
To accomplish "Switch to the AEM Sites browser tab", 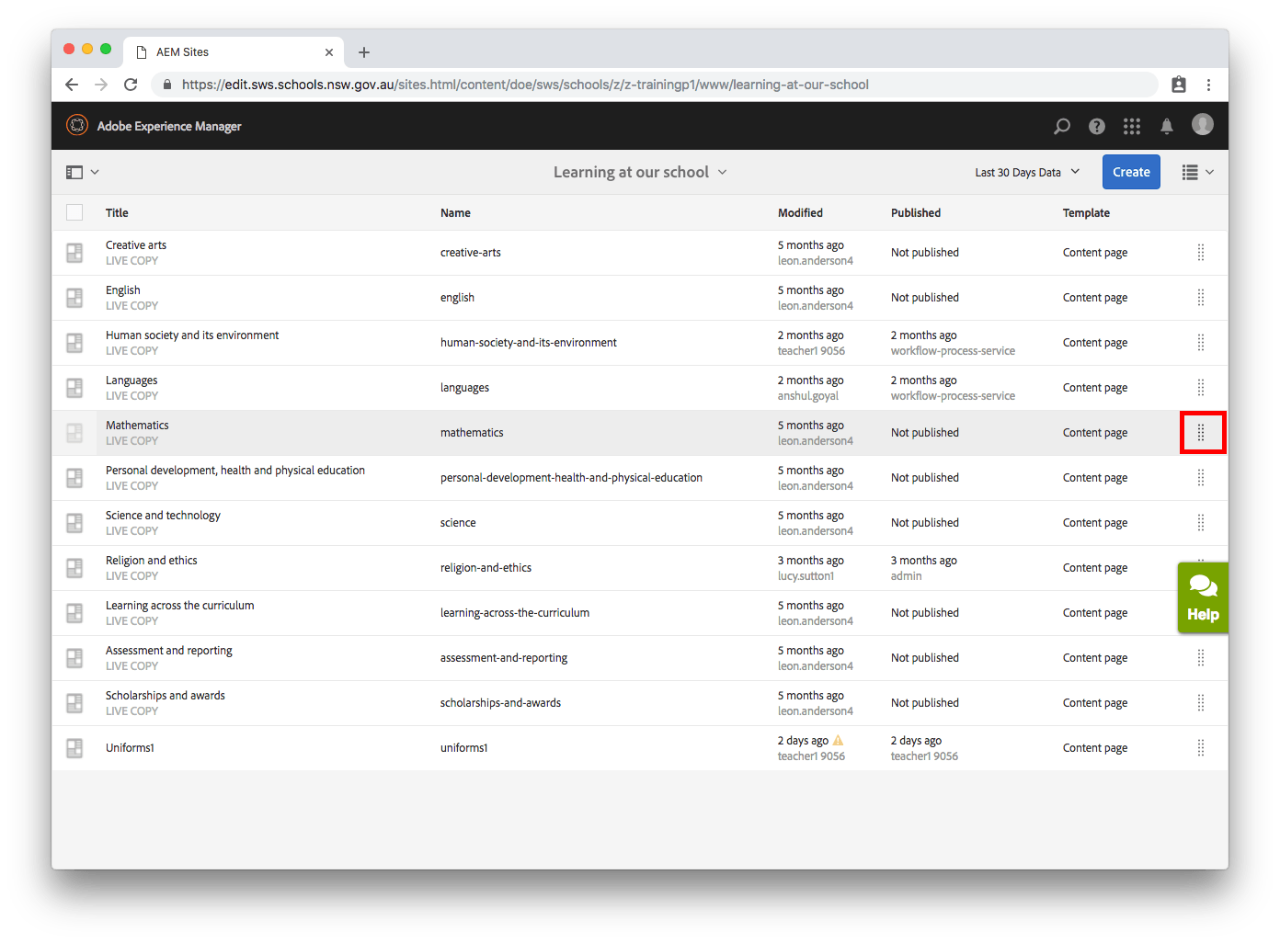I will pyautogui.click(x=234, y=52).
